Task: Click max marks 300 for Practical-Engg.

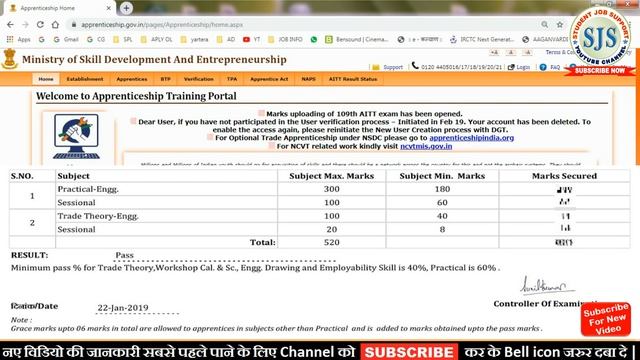Action: point(331,189)
